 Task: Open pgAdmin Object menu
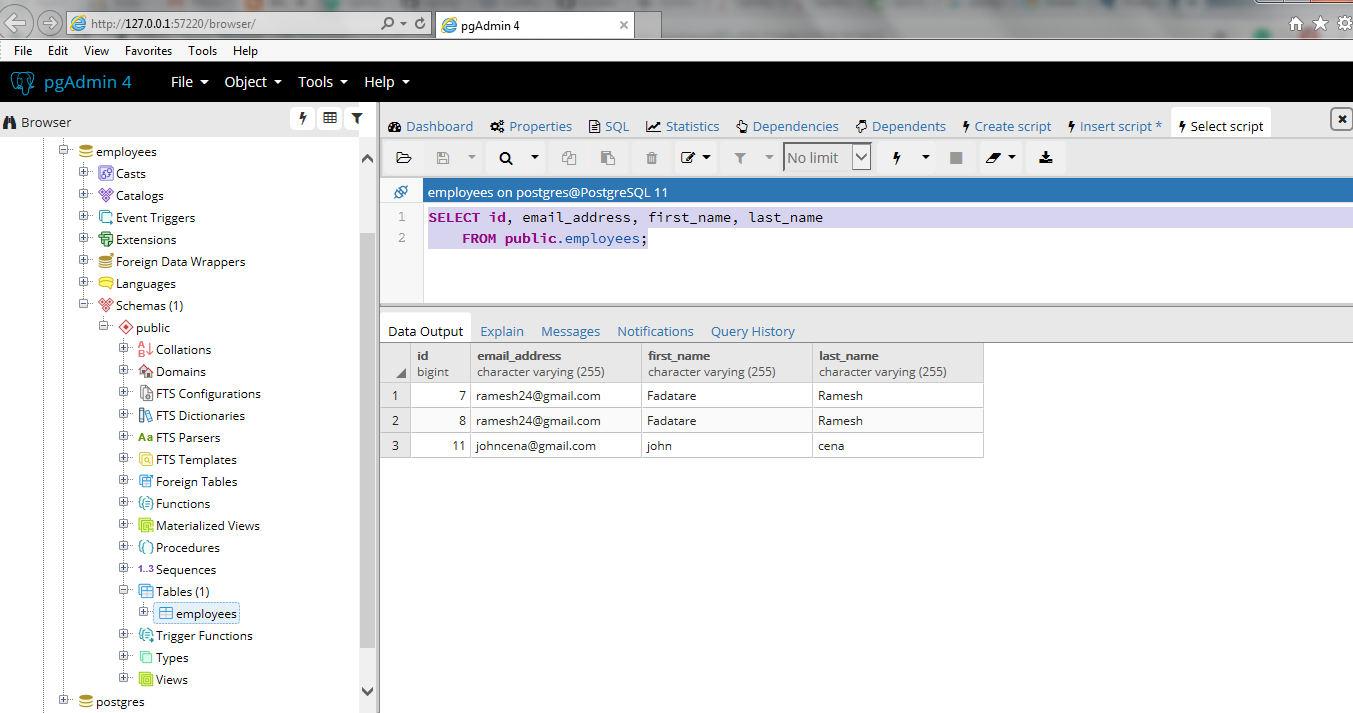(253, 82)
